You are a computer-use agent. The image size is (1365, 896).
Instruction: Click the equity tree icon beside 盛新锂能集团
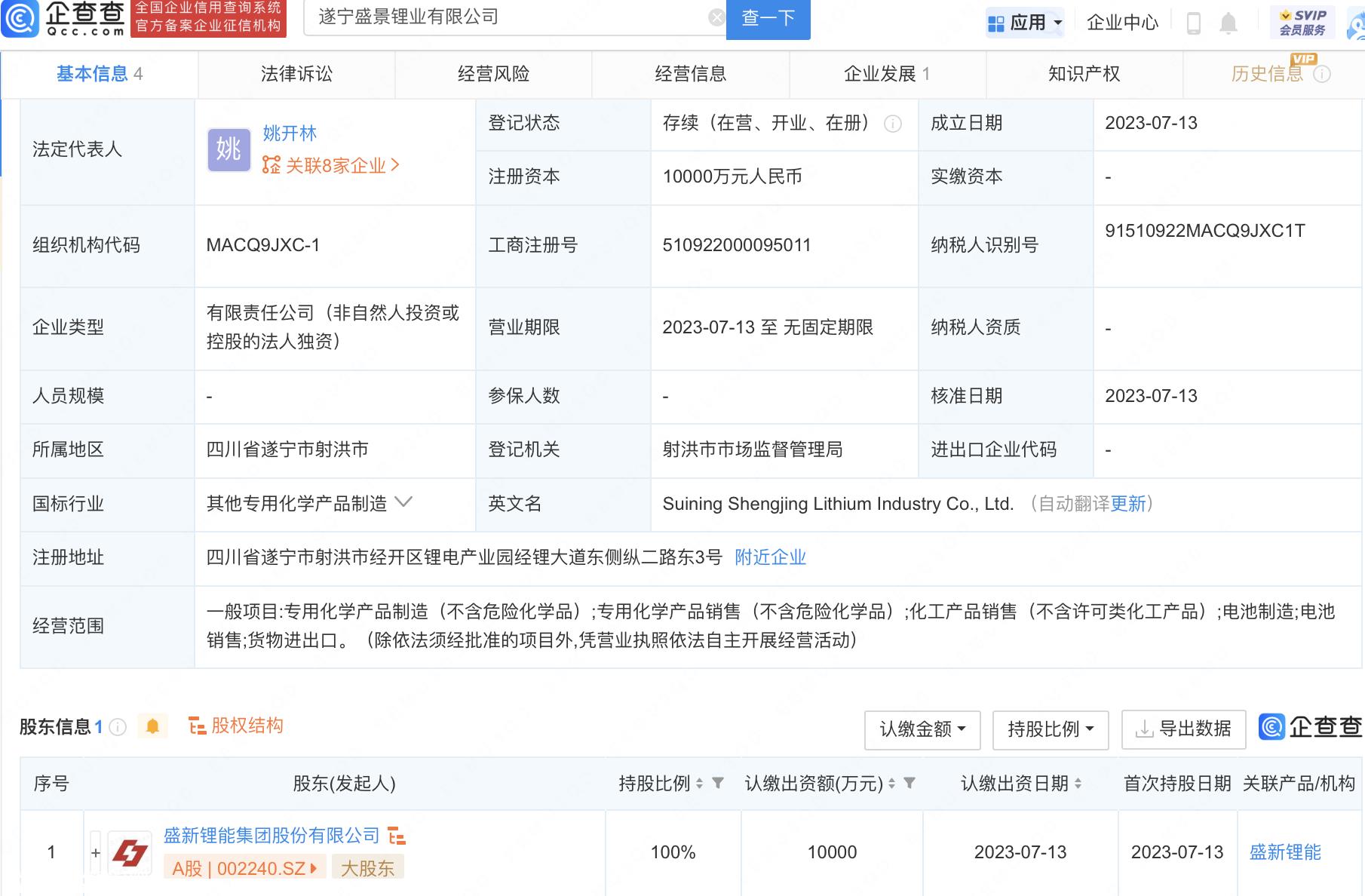point(397,836)
